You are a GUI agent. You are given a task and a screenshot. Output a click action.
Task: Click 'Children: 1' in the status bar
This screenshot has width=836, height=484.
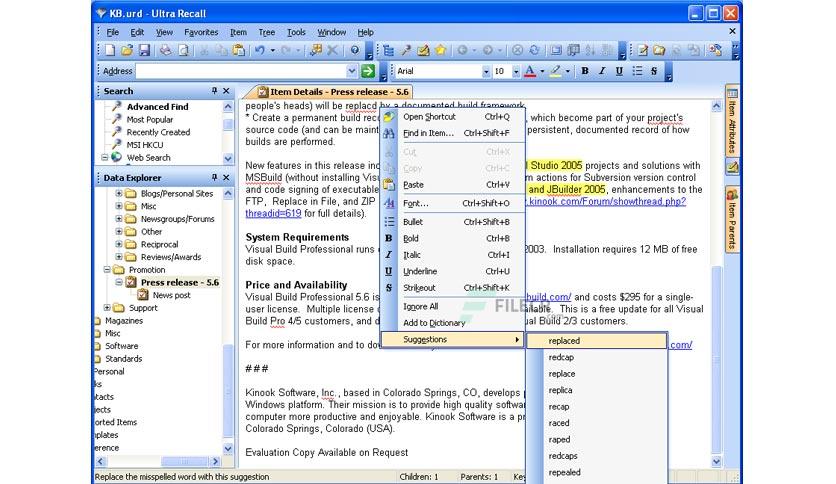click(x=419, y=477)
